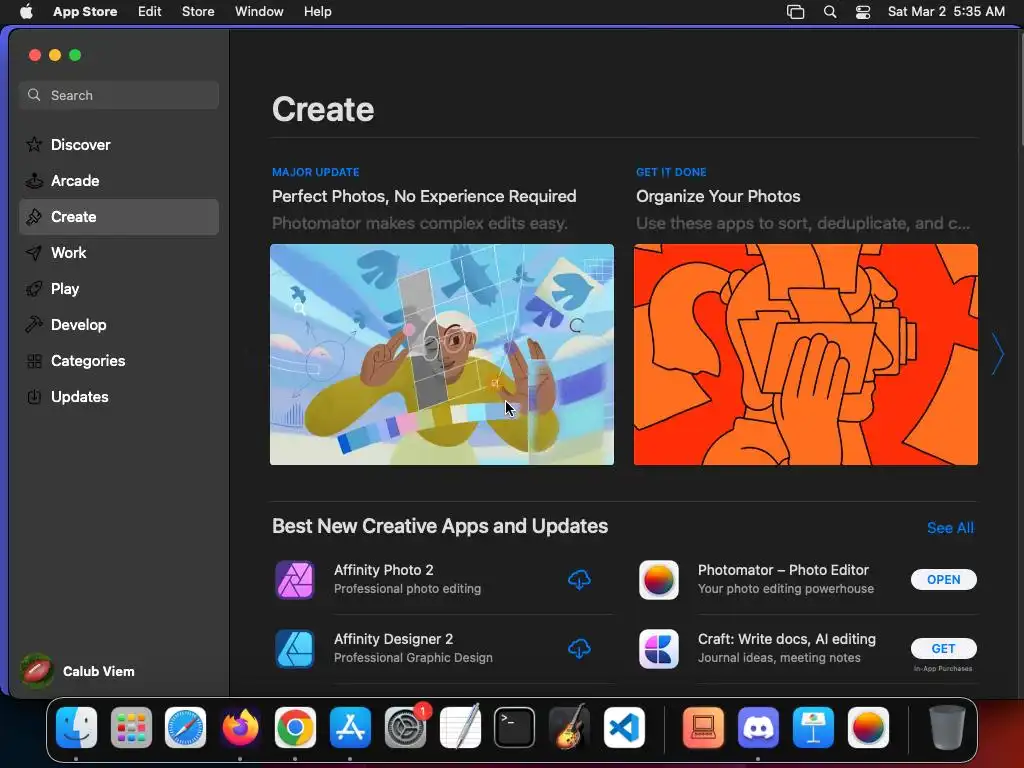The image size is (1024, 768).
Task: Click the date and time in menu bar
Action: click(x=946, y=12)
